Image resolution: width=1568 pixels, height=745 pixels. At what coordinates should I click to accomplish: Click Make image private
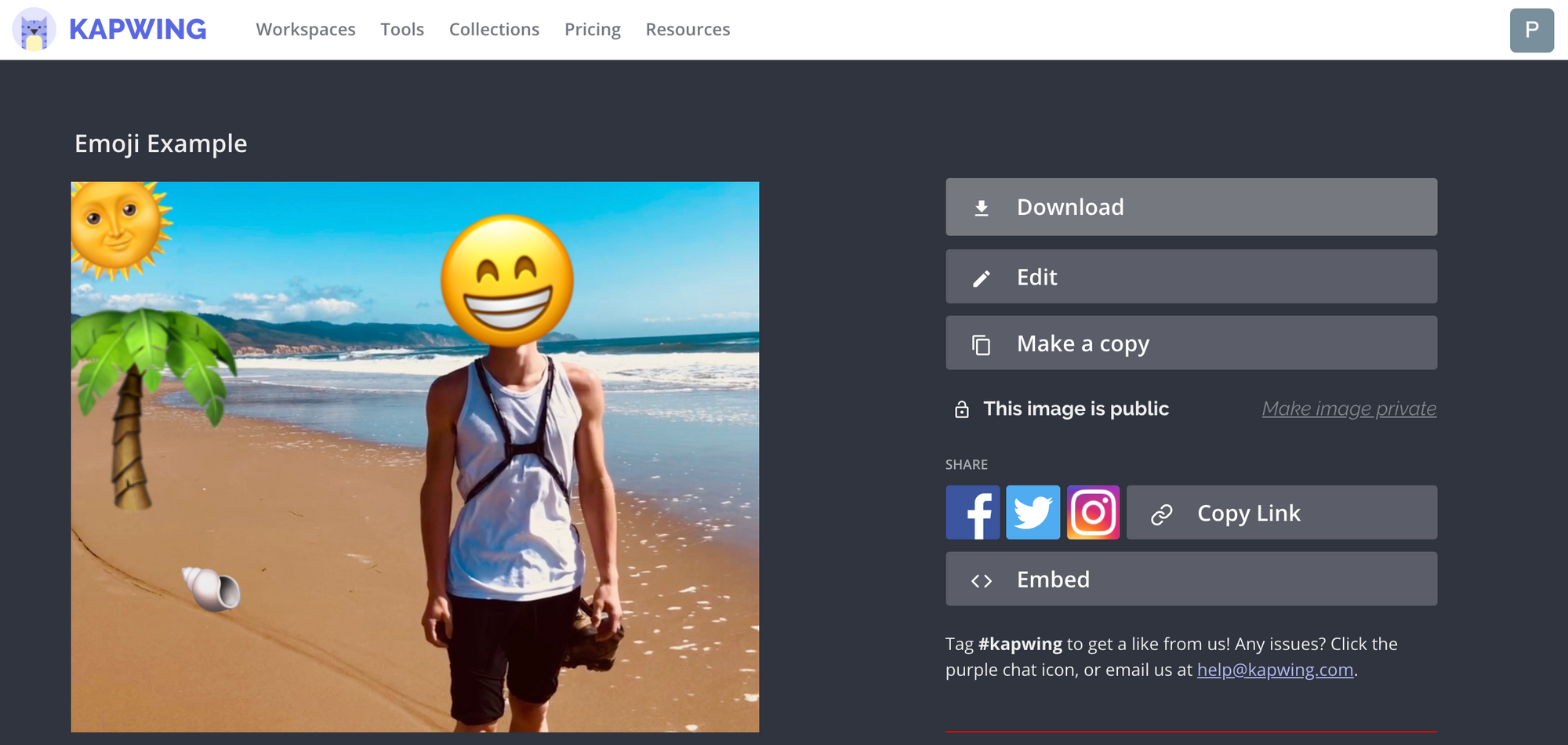pyautogui.click(x=1349, y=409)
